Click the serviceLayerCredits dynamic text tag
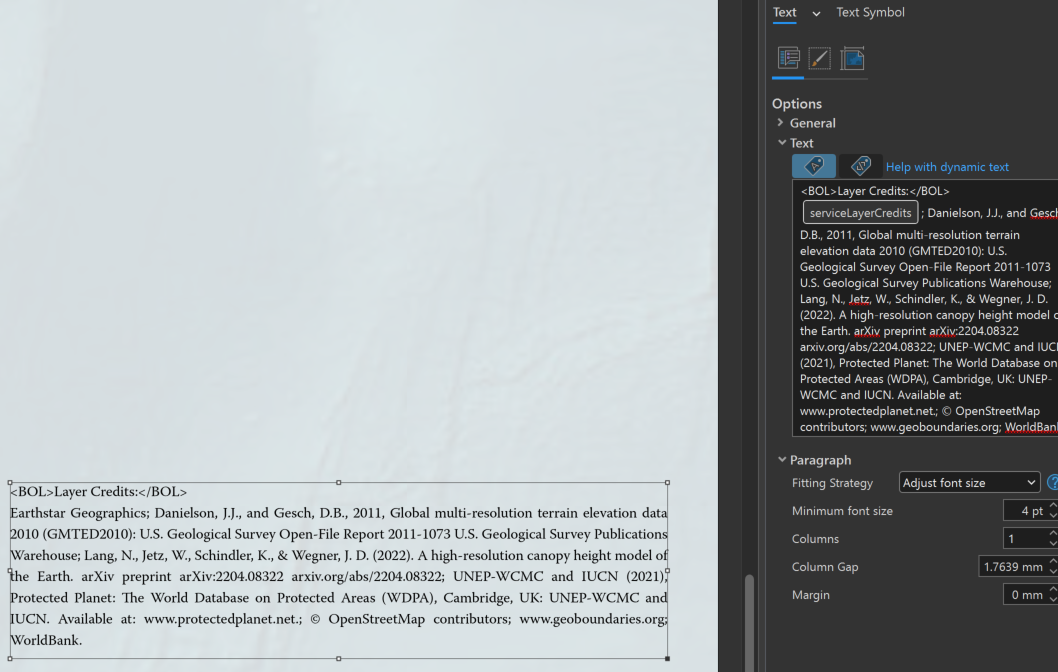This screenshot has width=1058, height=672. (x=860, y=212)
